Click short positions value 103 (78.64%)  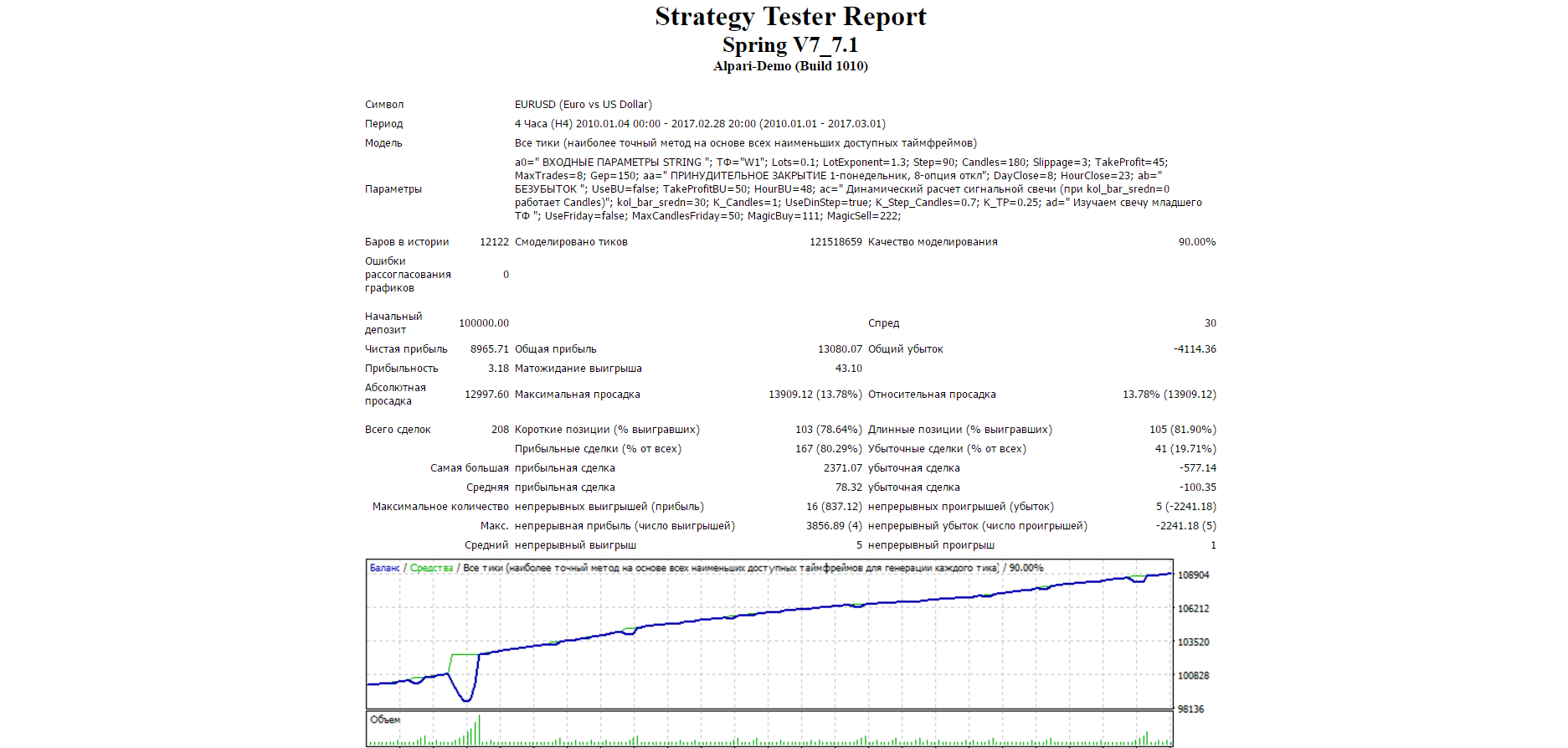(x=829, y=430)
